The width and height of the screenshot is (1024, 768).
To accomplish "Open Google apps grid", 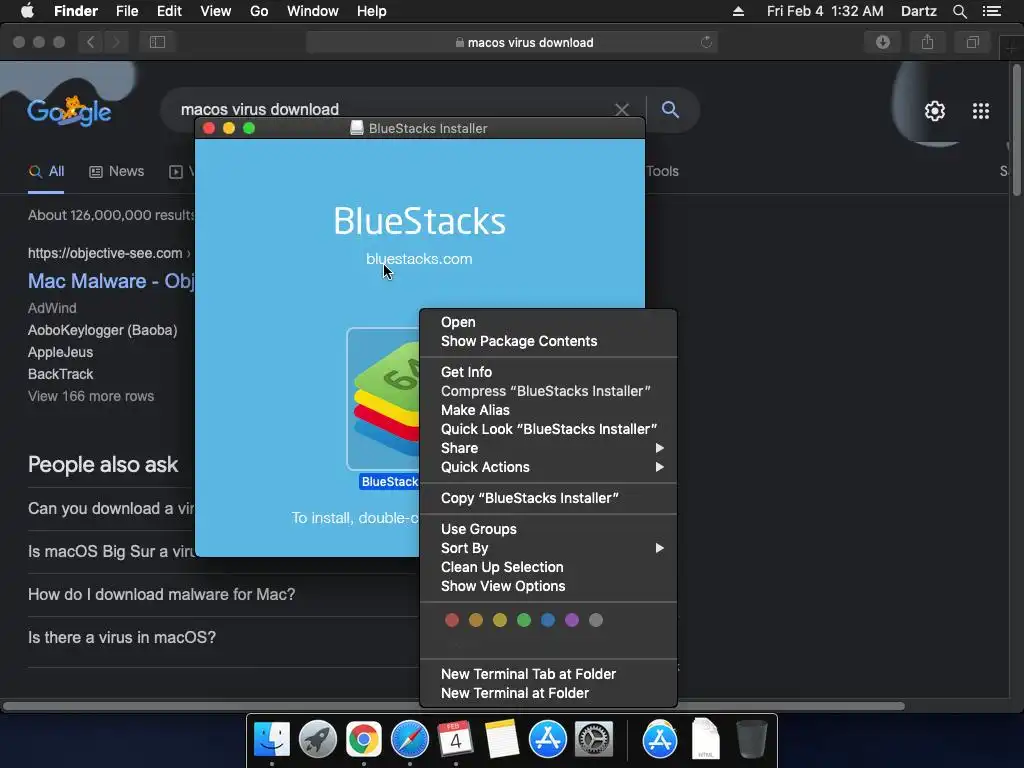I will 981,111.
